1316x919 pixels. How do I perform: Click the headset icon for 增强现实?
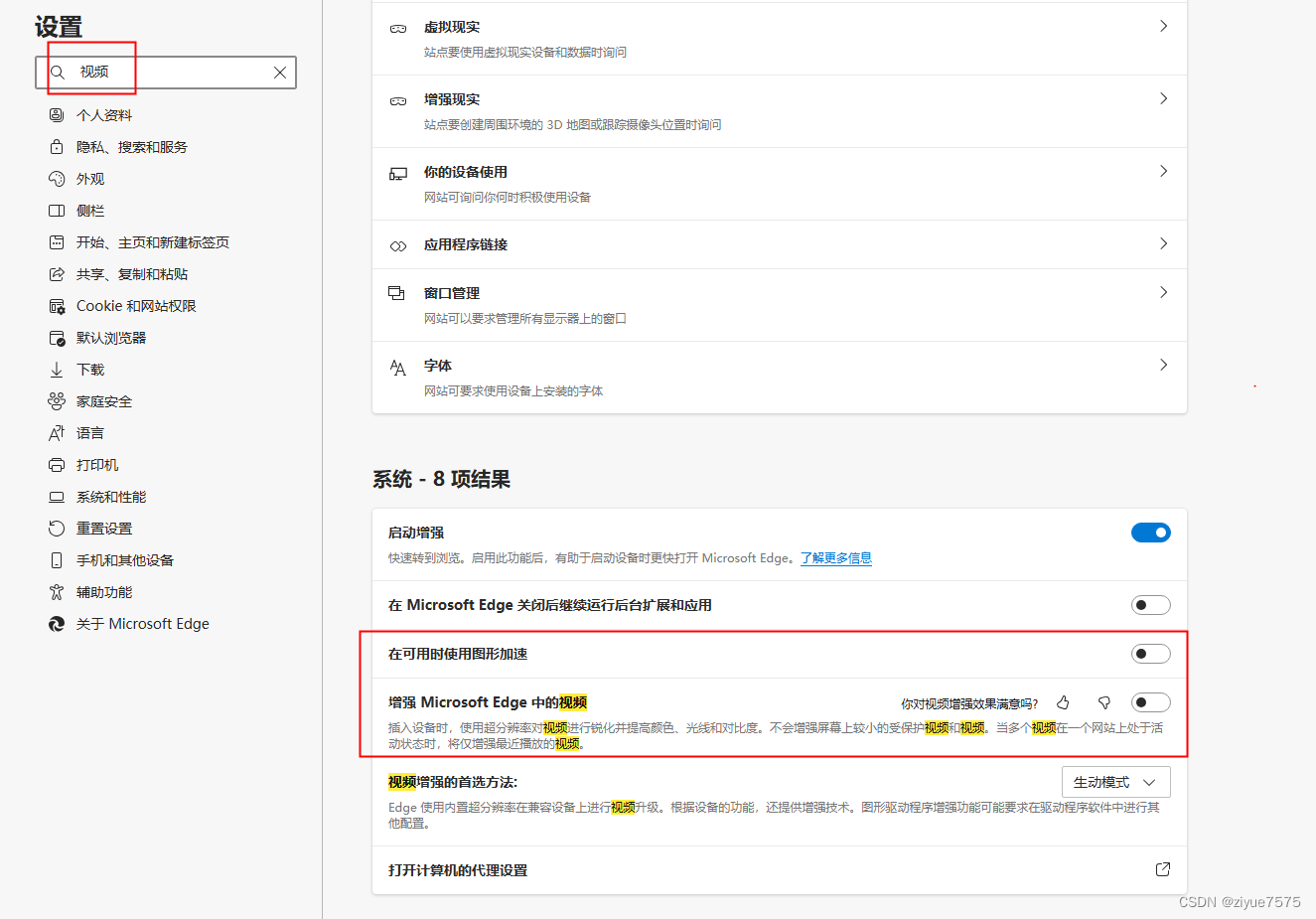pos(398,101)
